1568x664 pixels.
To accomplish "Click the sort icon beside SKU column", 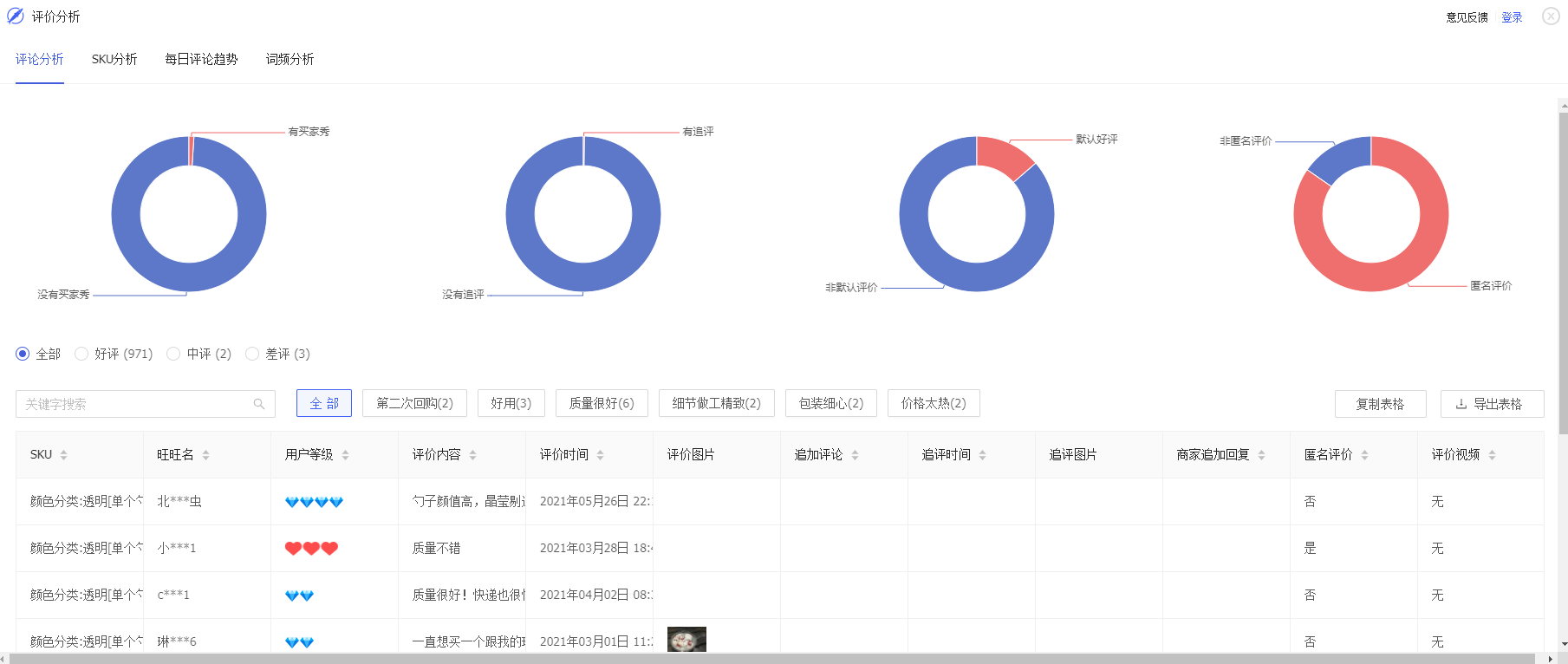I will [63, 455].
